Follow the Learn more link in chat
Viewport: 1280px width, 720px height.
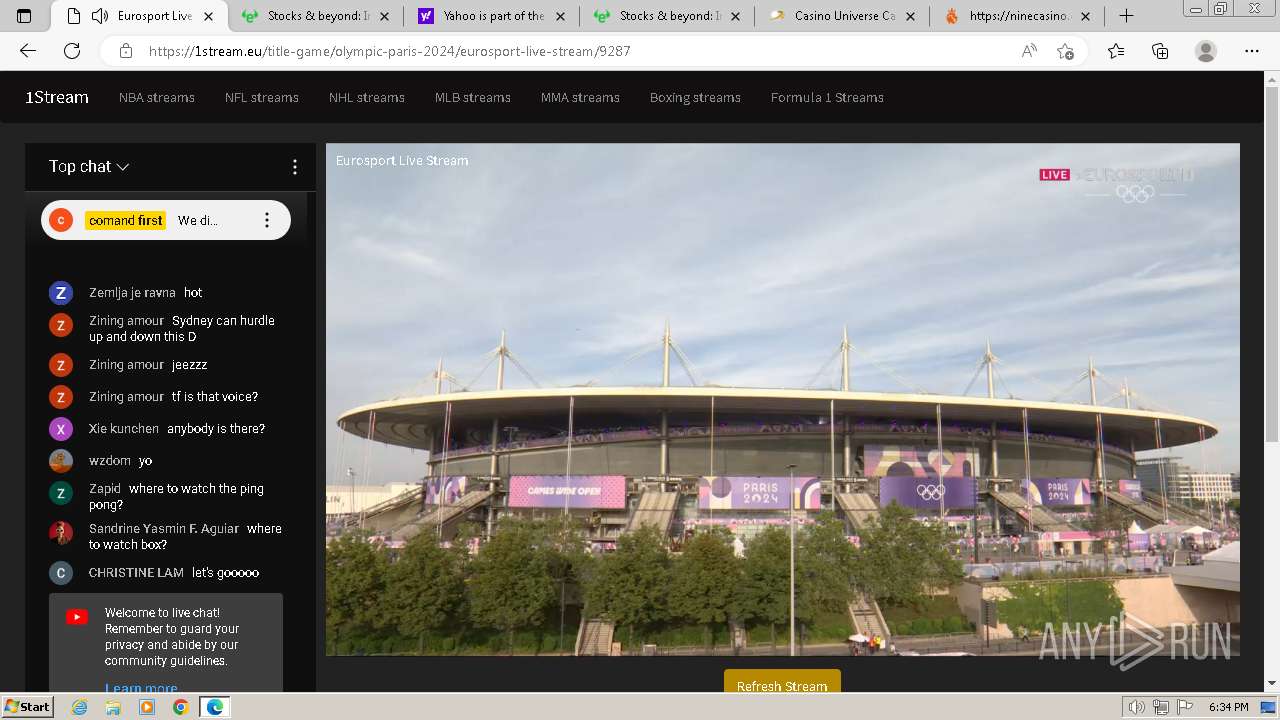(141, 687)
